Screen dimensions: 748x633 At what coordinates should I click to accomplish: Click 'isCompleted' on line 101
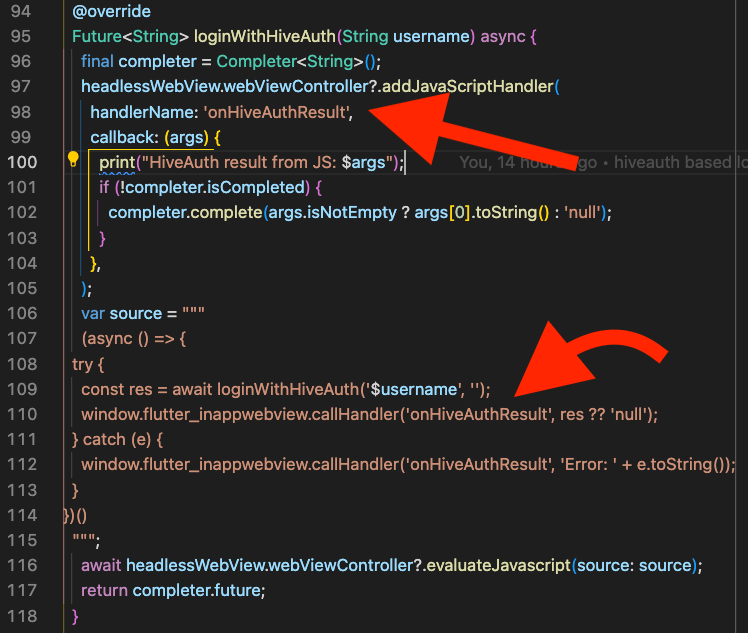256,187
